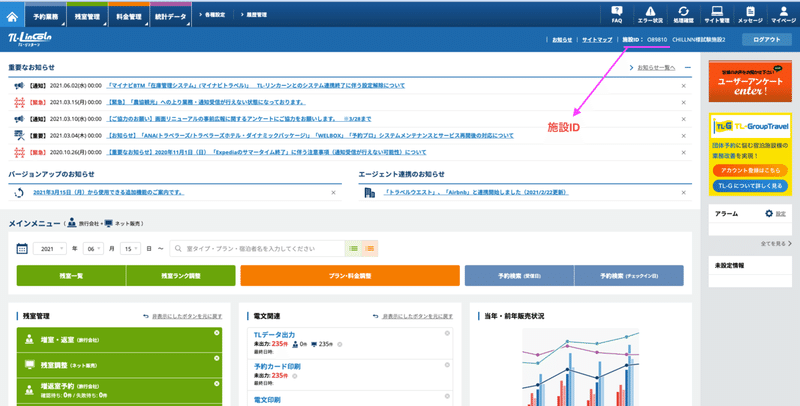Viewport: 800px width, 406px height.
Task: Open the year 2021 dropdown
Action: point(50,248)
